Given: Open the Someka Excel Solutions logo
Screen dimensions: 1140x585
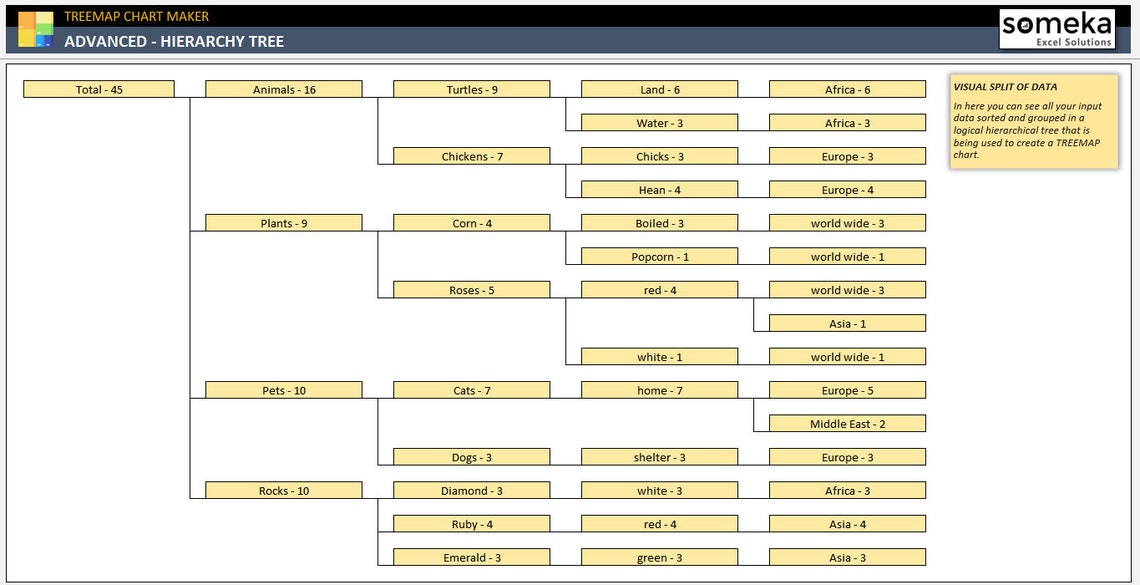Looking at the screenshot, I should (x=1056, y=28).
